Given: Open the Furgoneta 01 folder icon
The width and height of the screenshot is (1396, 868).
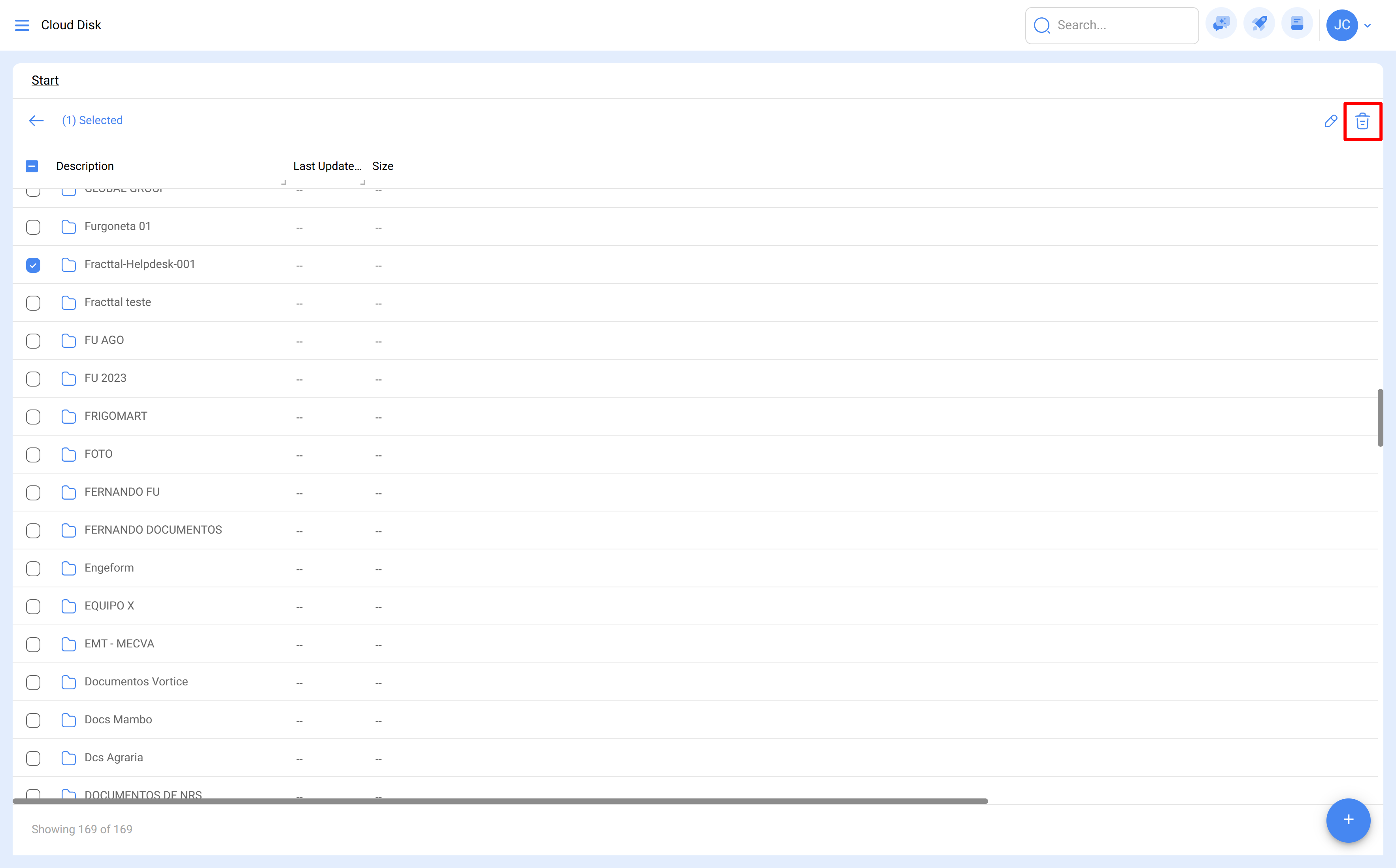Looking at the screenshot, I should coord(68,227).
